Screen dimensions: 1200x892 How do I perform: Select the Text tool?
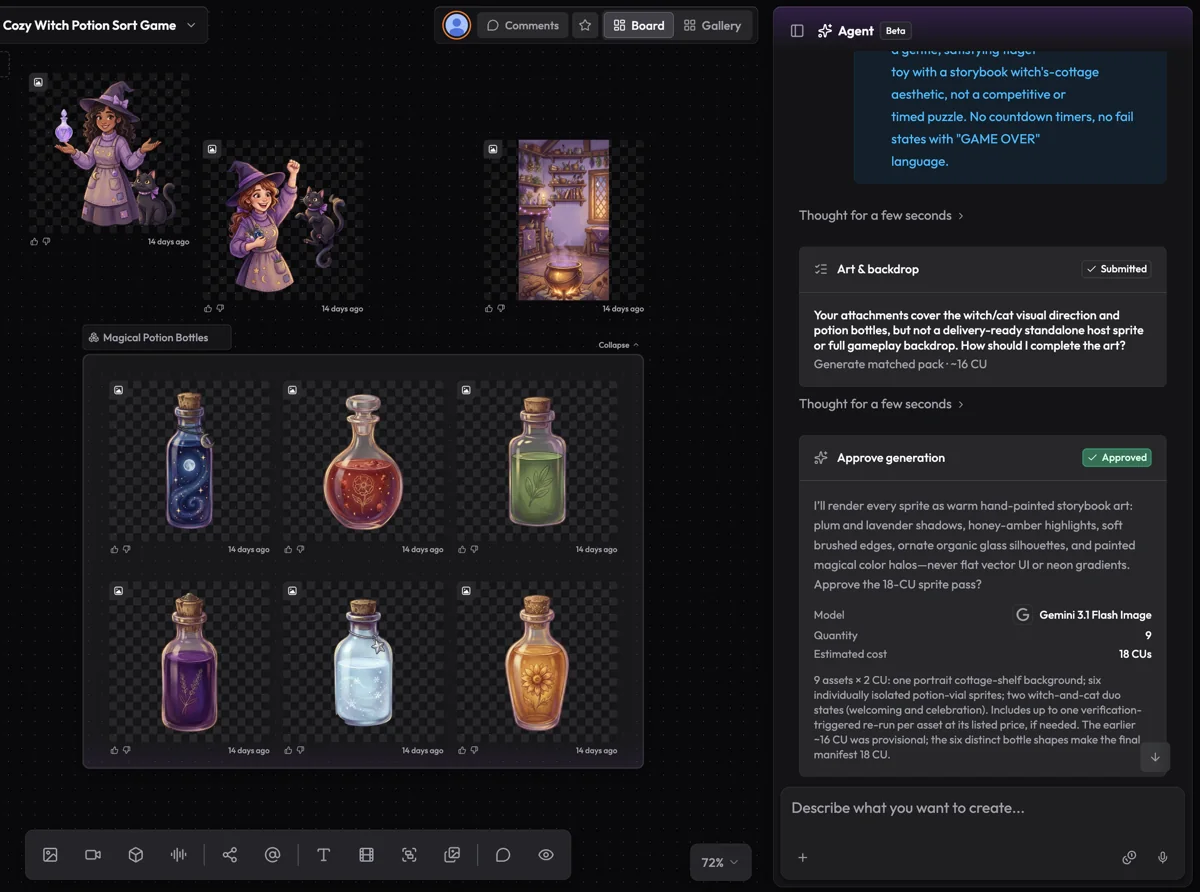tap(324, 855)
